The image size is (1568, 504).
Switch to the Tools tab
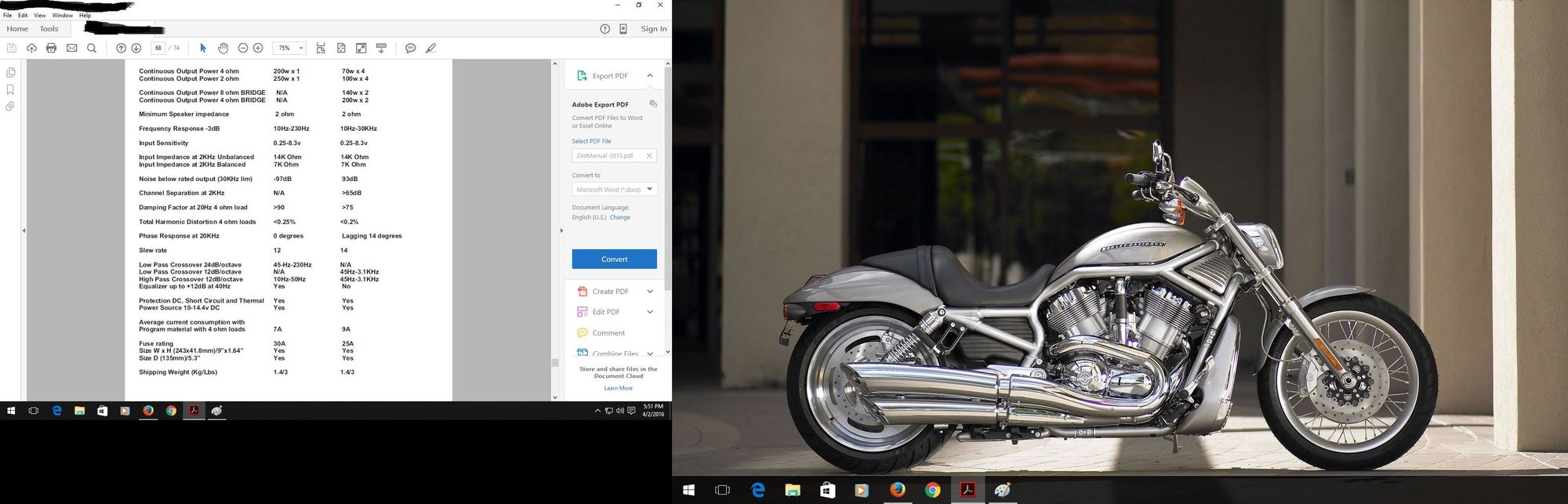pyautogui.click(x=49, y=29)
